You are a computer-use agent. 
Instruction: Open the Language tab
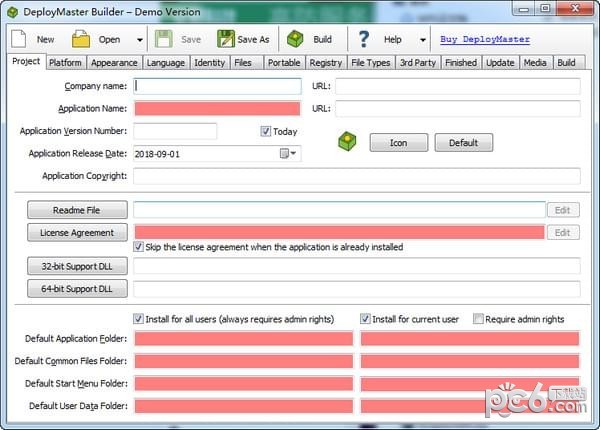166,63
